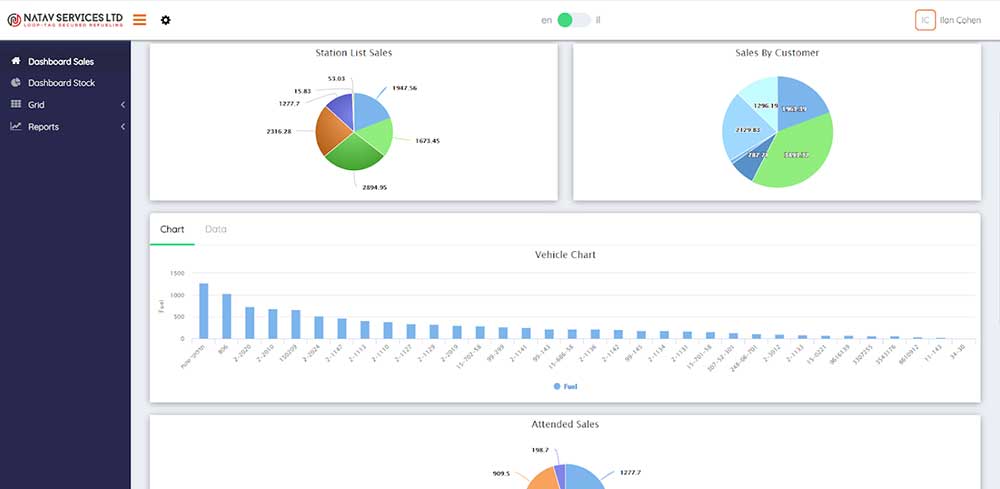This screenshot has width=1000, height=489.
Task: Click the 1500 value on Vehicle Chart axis
Action: [177, 273]
